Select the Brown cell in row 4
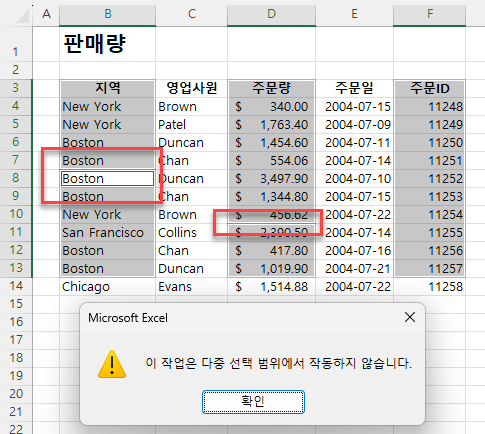Screen dimensions: 485x434 pos(191,106)
